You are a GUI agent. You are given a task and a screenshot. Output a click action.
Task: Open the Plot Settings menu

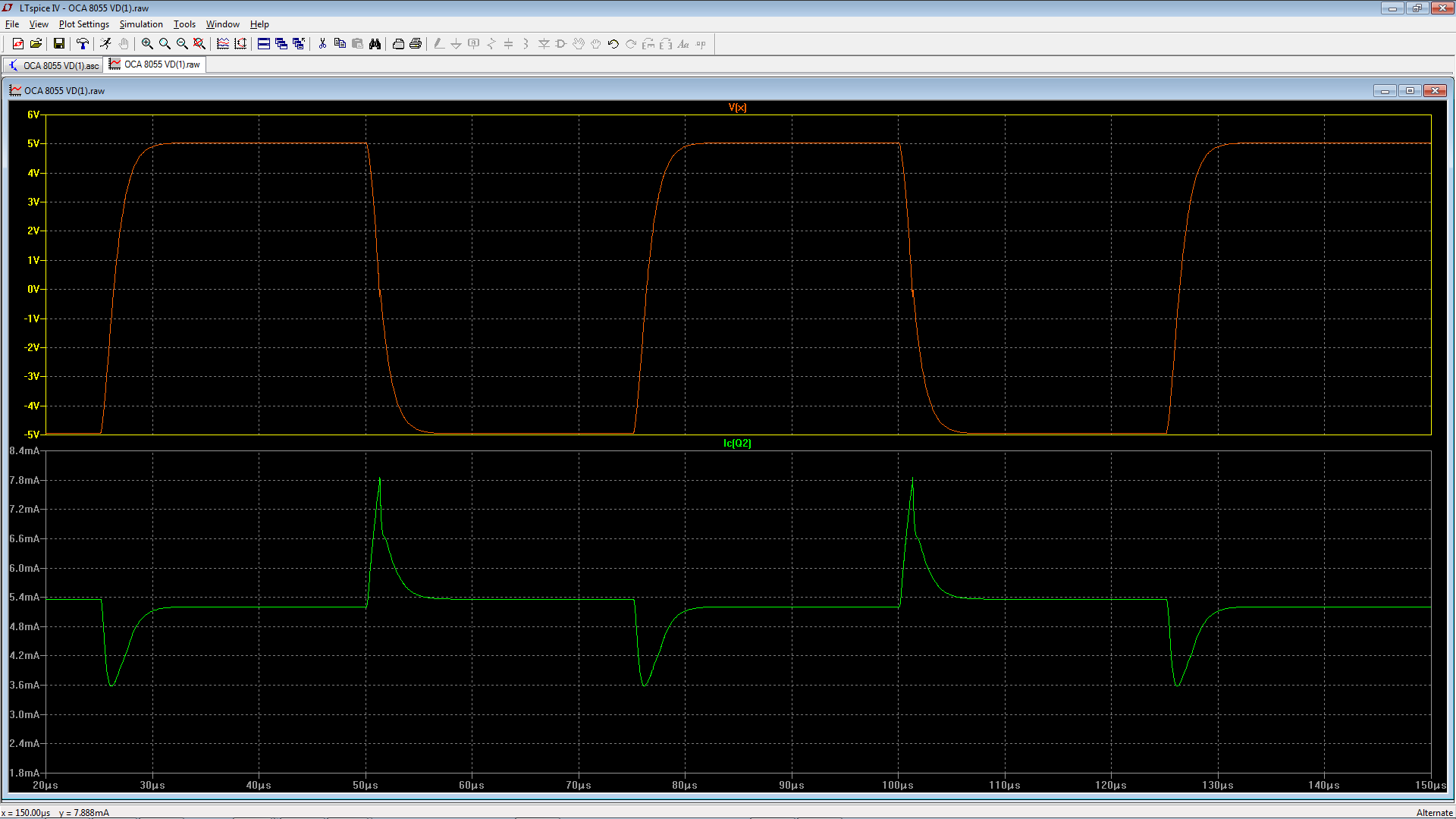pos(84,24)
